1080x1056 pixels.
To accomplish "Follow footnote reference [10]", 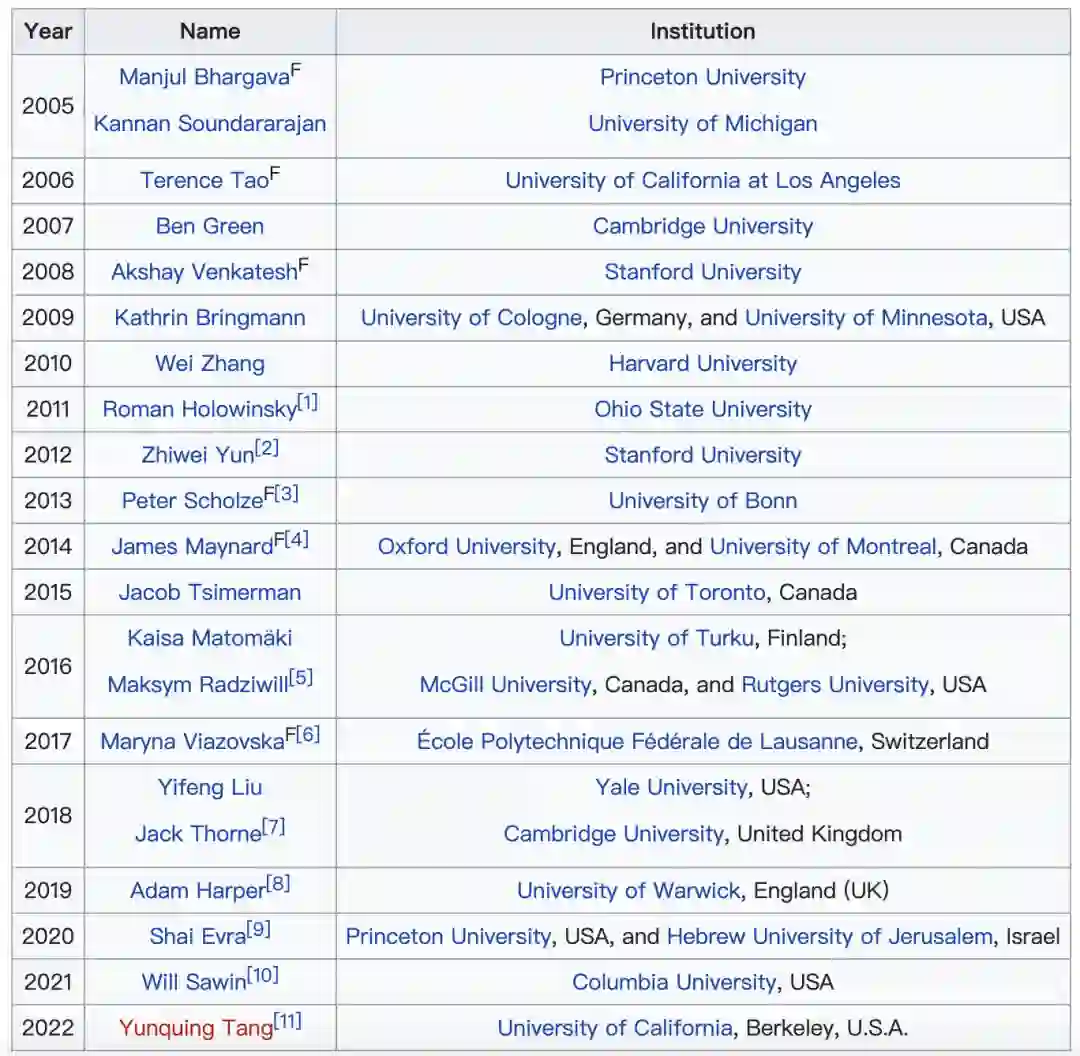I will 262,975.
